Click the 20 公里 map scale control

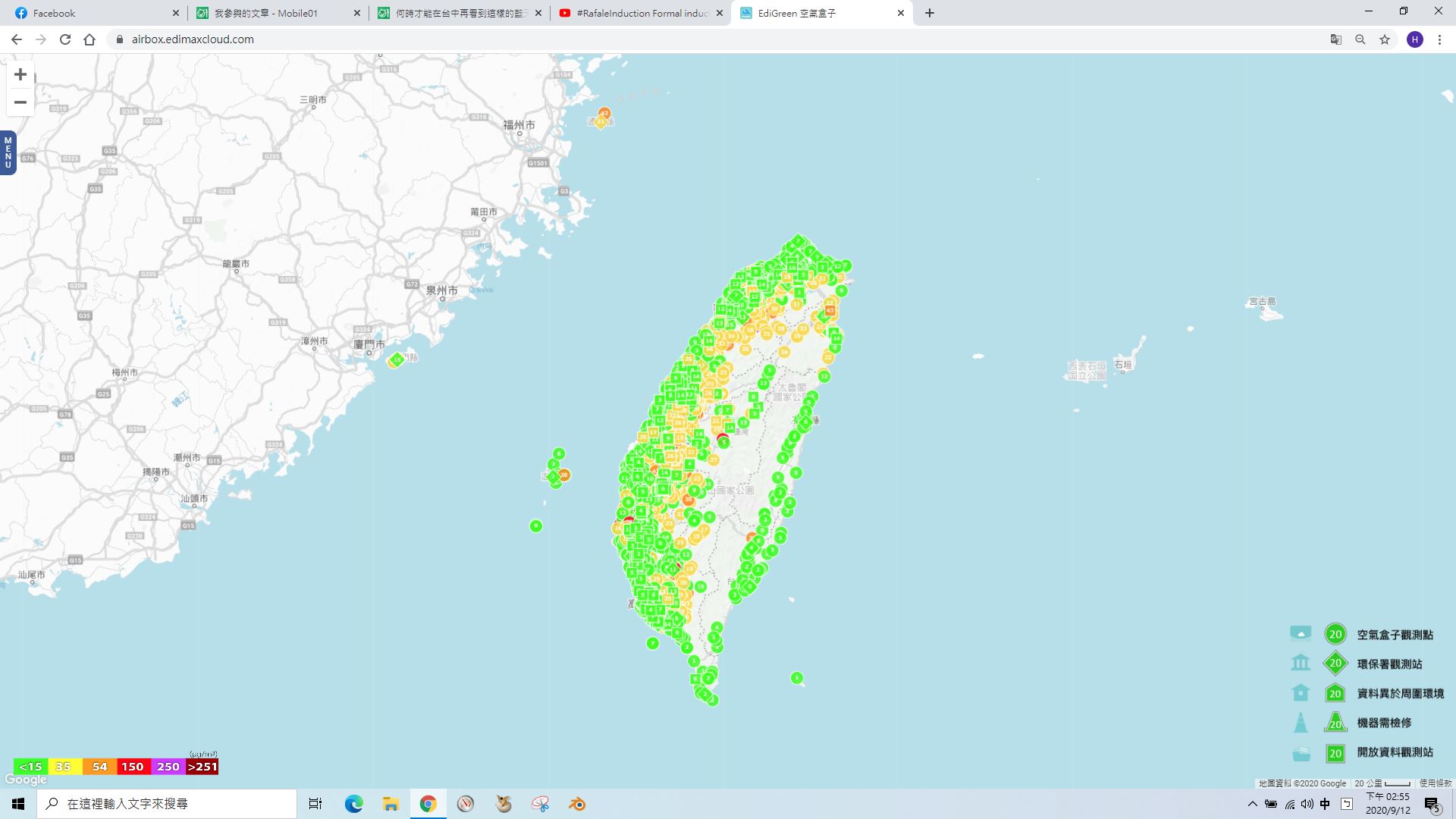1382,783
